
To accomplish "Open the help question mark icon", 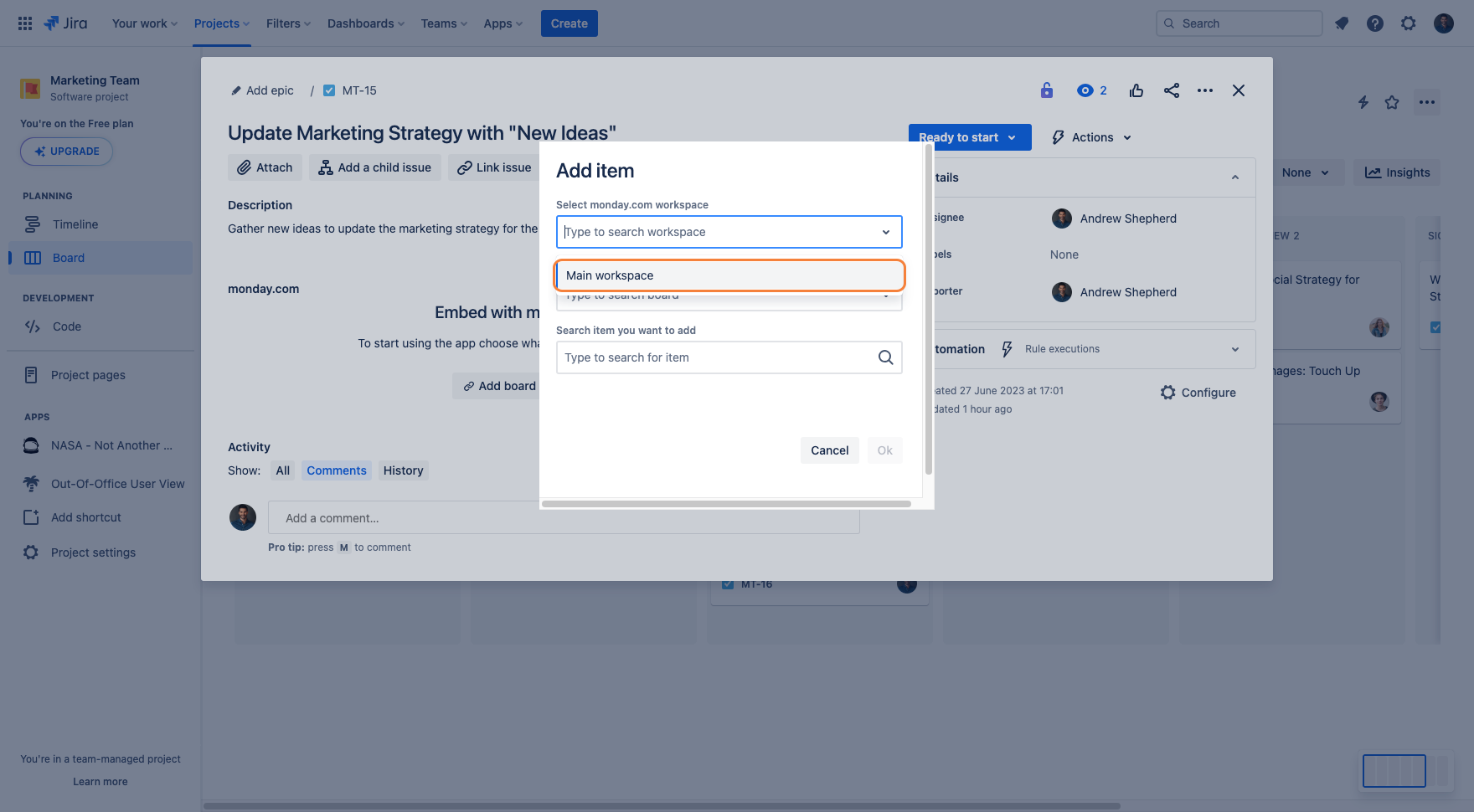I will (x=1375, y=23).
